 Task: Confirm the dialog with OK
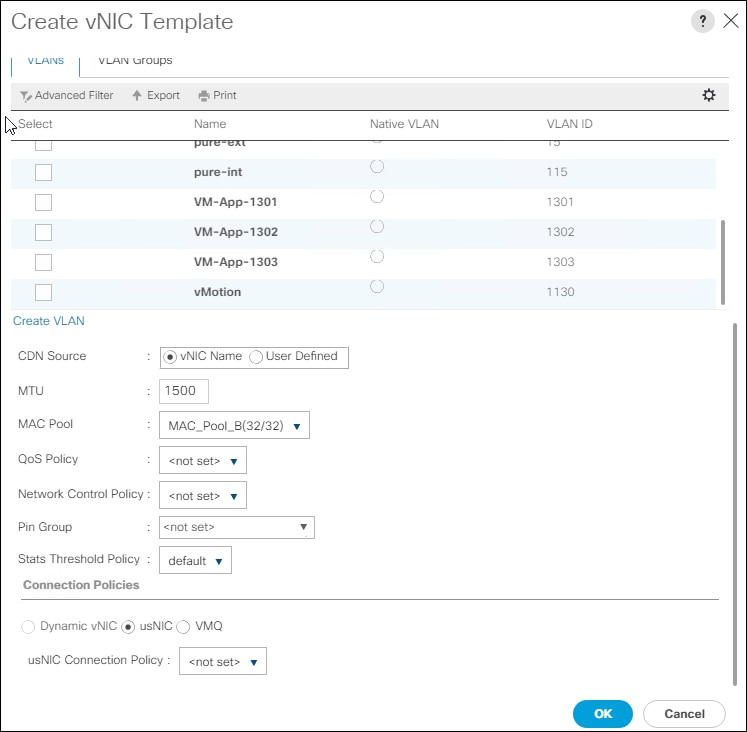click(603, 714)
